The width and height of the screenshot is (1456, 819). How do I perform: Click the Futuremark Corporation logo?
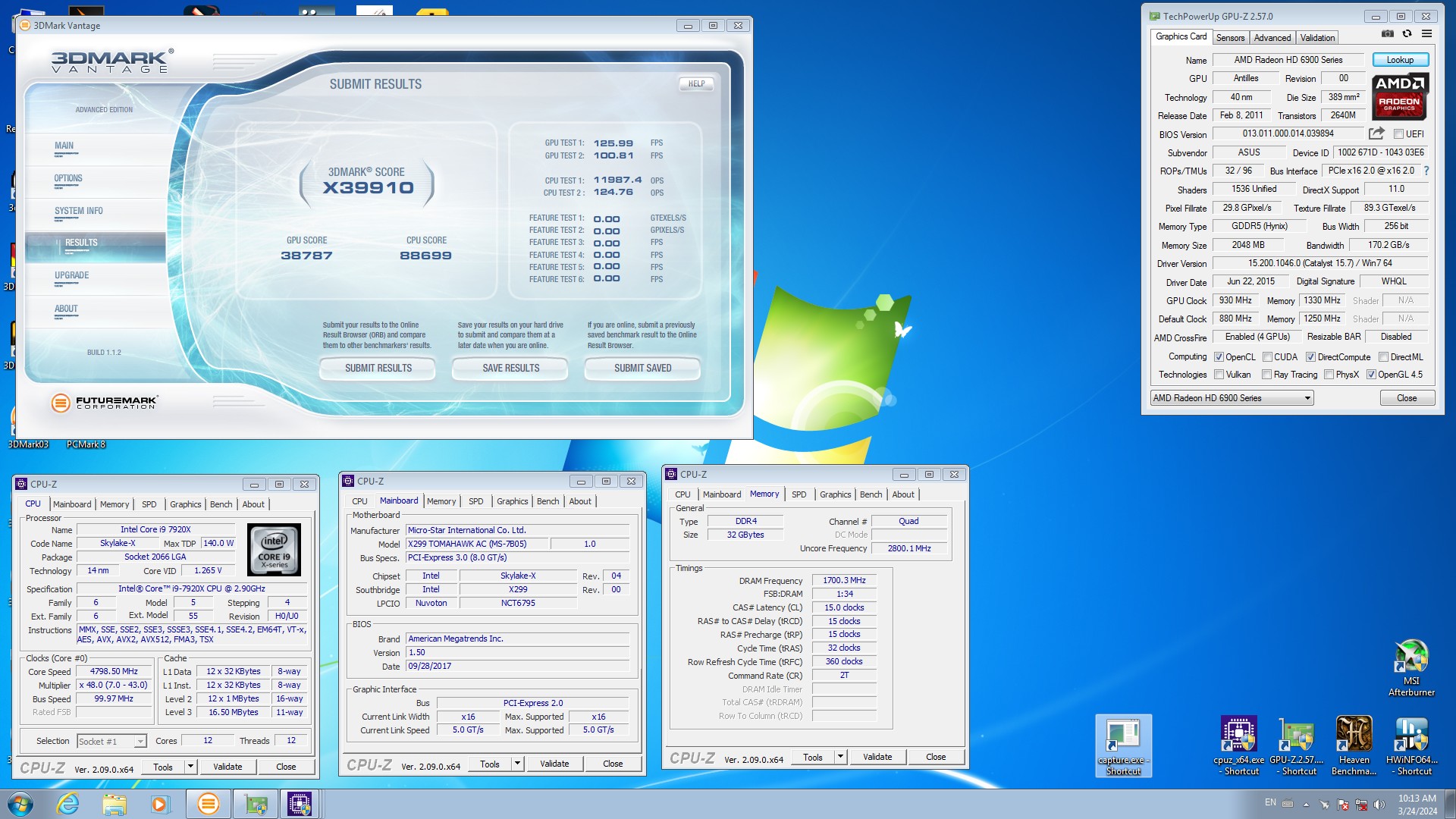(x=105, y=403)
